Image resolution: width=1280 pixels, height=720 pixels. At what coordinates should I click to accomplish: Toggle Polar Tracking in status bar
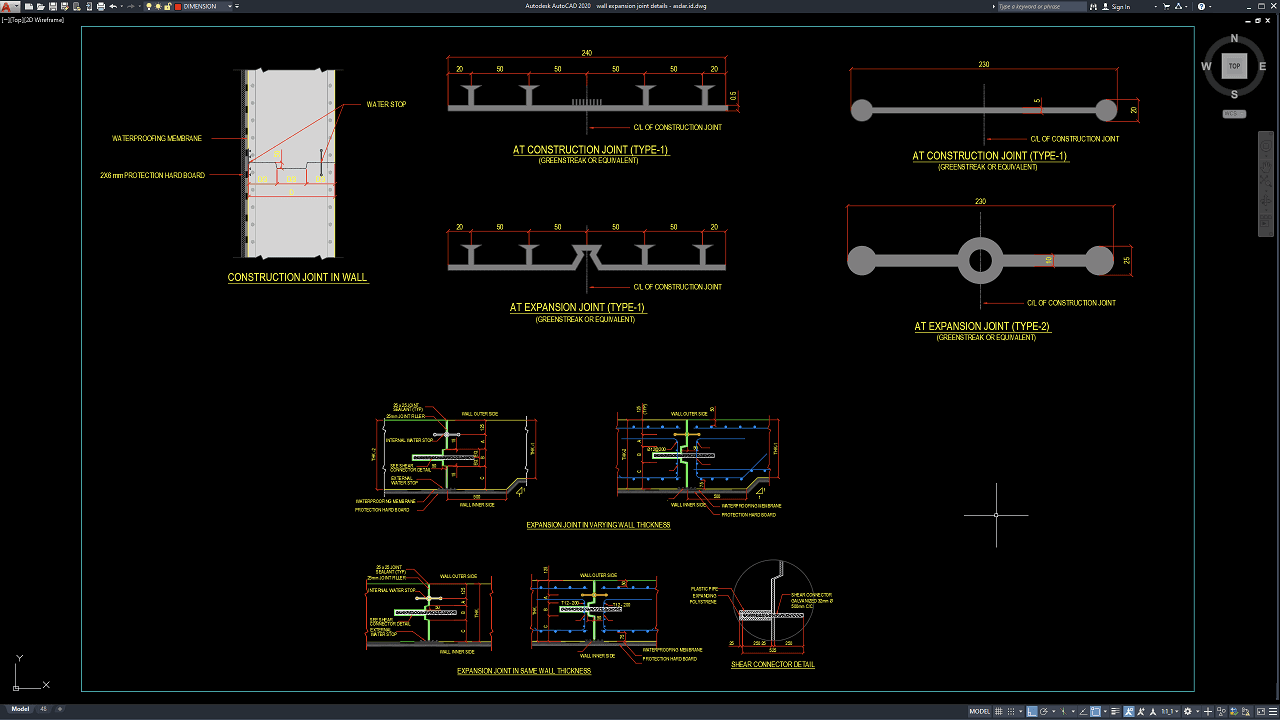click(1044, 712)
